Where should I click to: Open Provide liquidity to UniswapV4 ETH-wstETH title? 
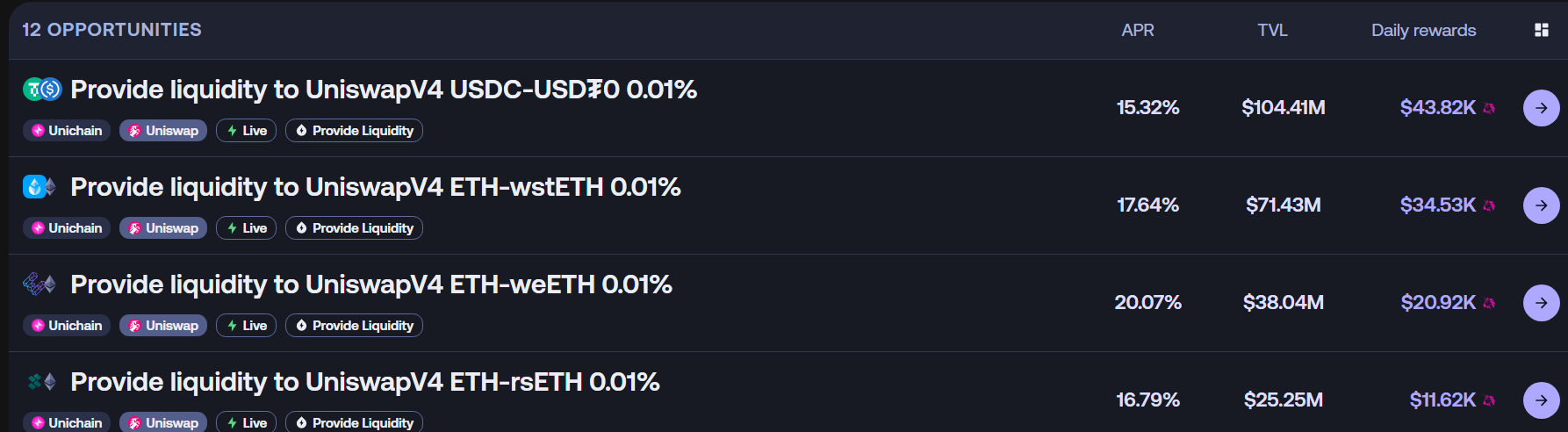point(376,187)
